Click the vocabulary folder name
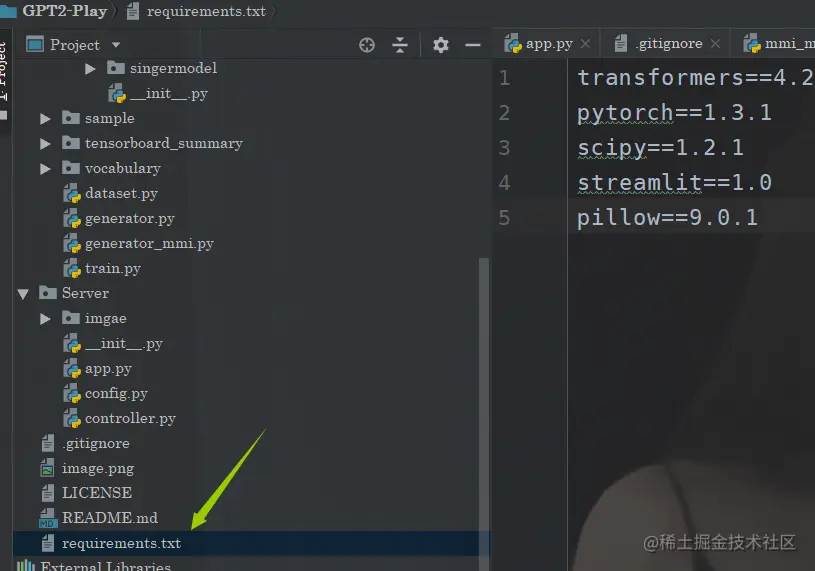 point(123,169)
